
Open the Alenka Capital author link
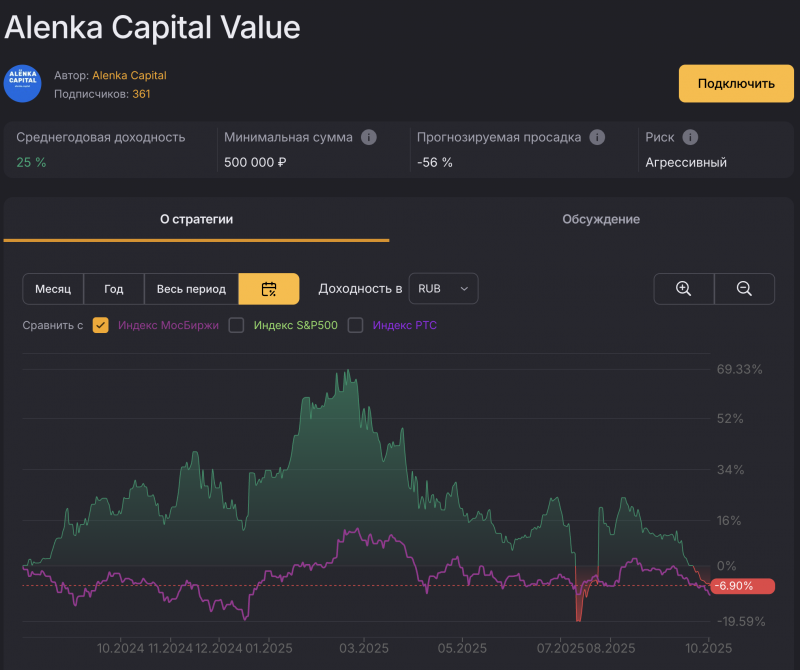(128, 75)
